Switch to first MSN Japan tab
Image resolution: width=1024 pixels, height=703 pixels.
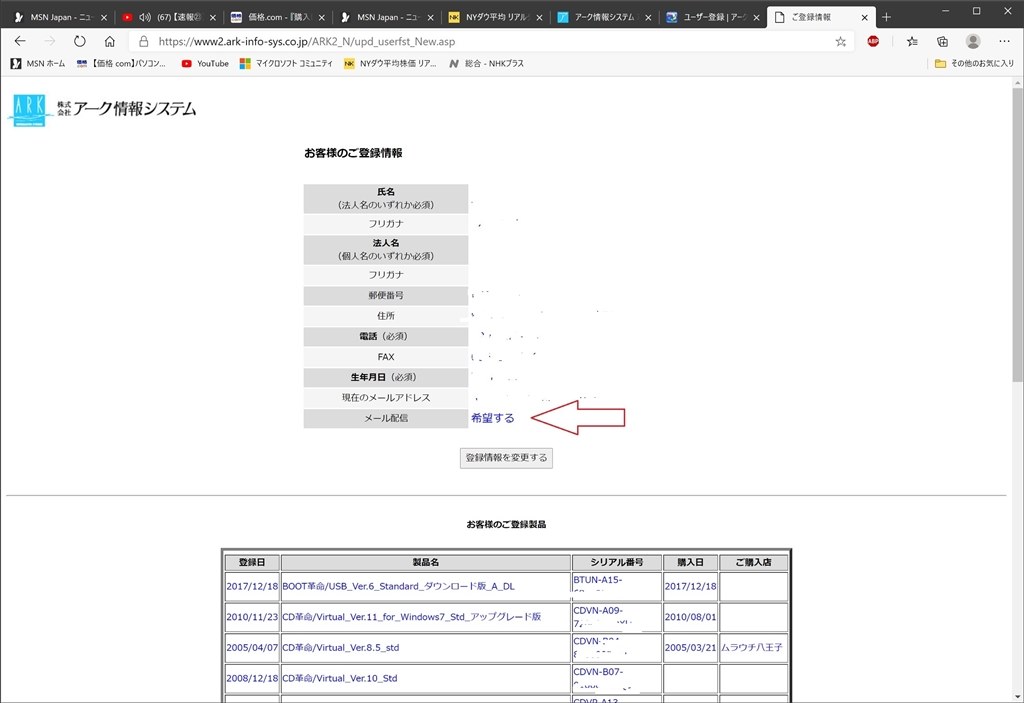[60, 18]
